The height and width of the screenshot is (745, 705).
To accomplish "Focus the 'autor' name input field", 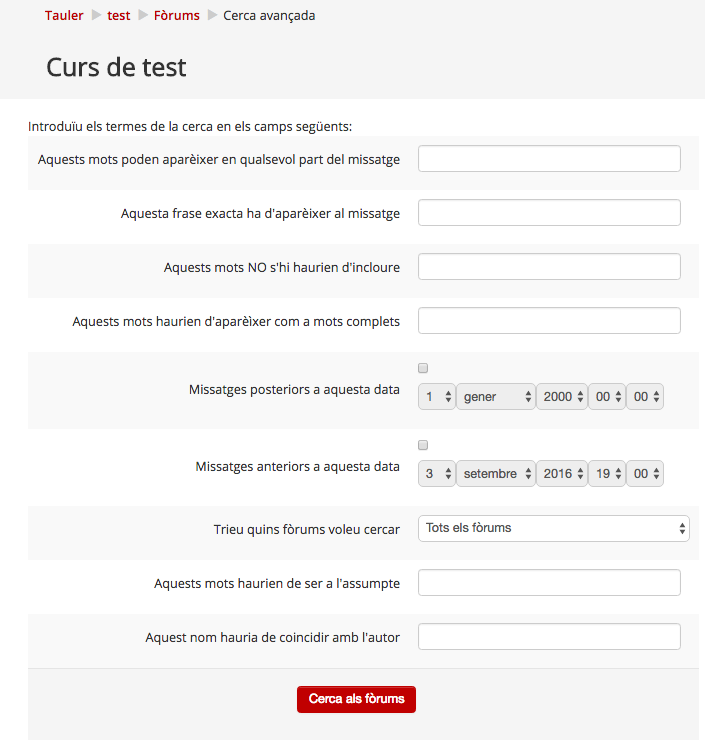I will click(549, 637).
